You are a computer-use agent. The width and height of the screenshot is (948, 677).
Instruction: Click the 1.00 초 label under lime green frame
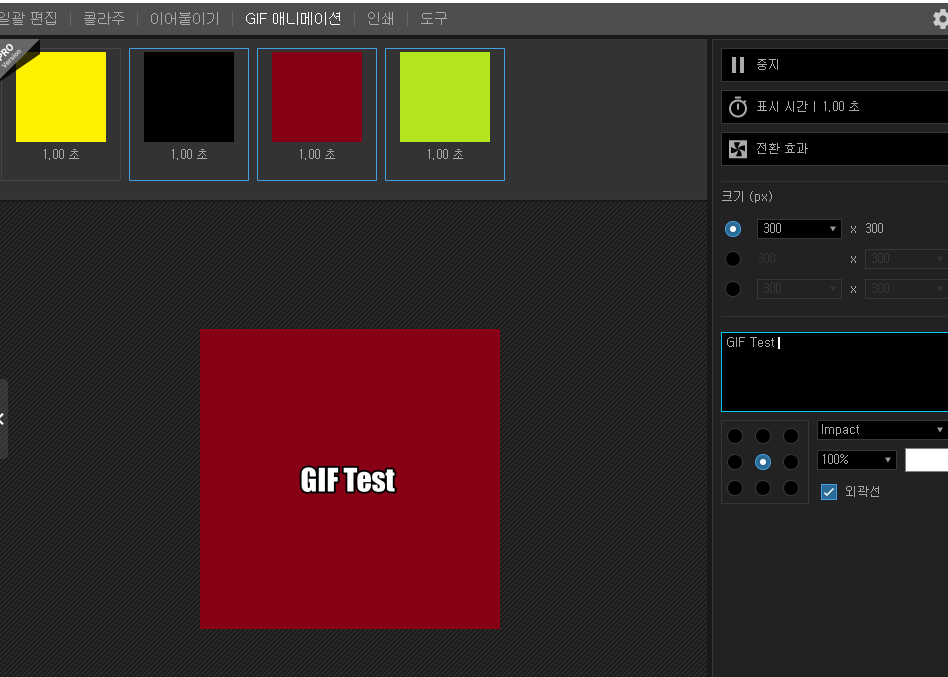(x=445, y=155)
